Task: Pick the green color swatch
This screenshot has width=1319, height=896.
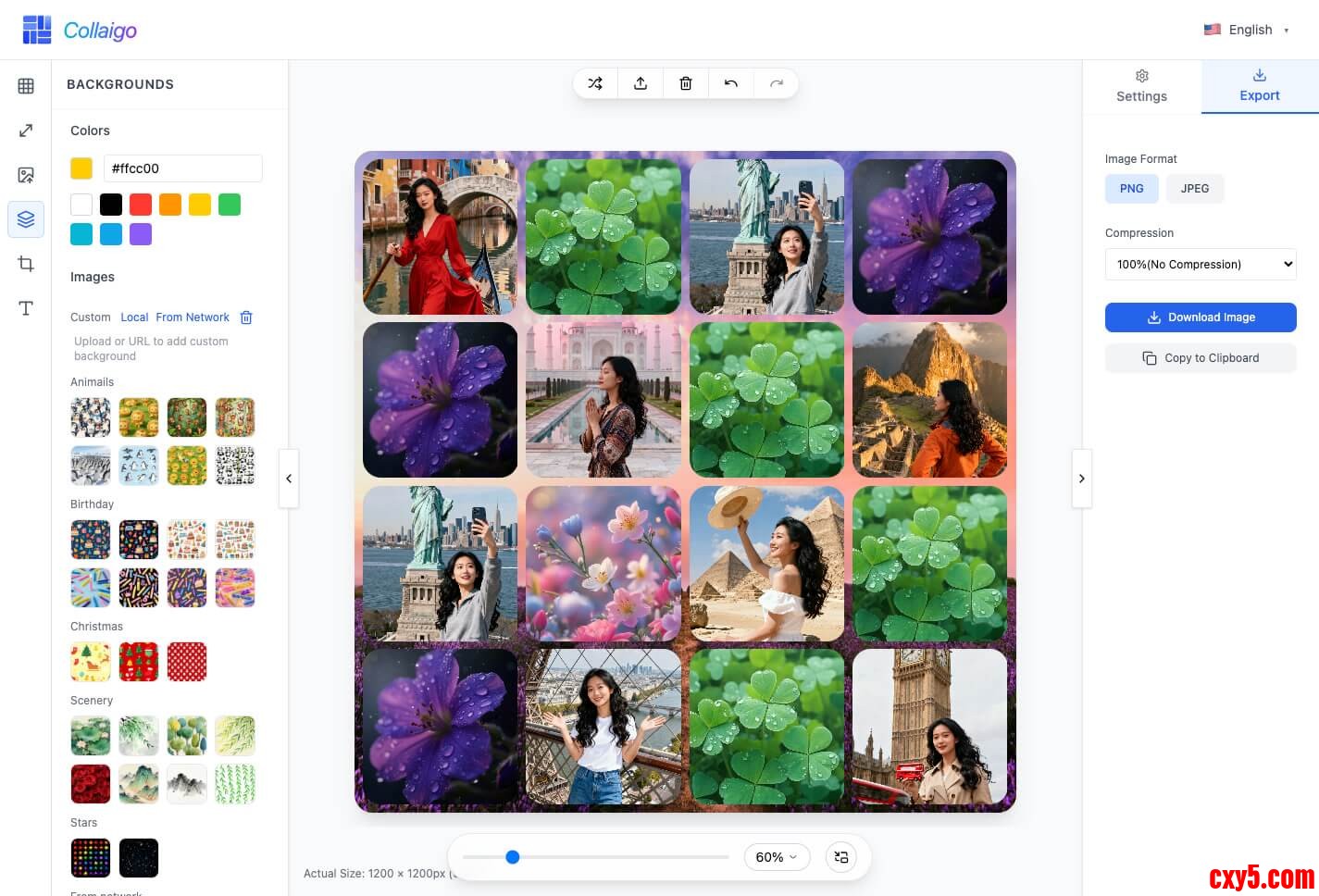Action: 230,205
